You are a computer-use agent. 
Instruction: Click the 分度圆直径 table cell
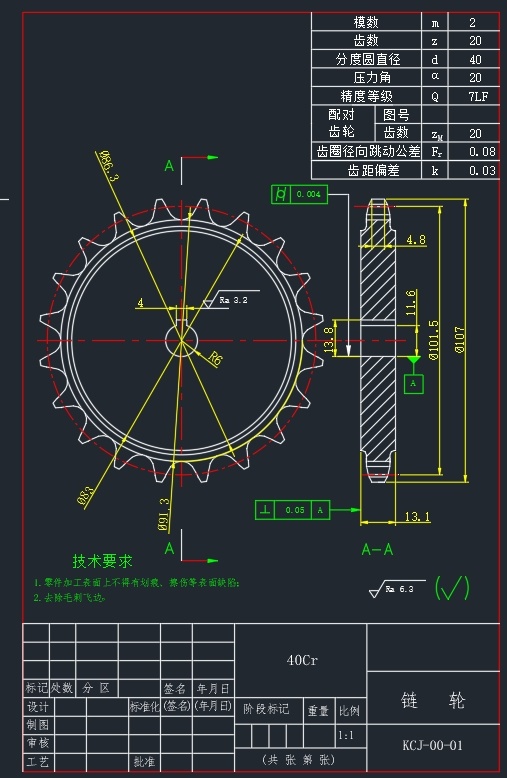(x=368, y=59)
